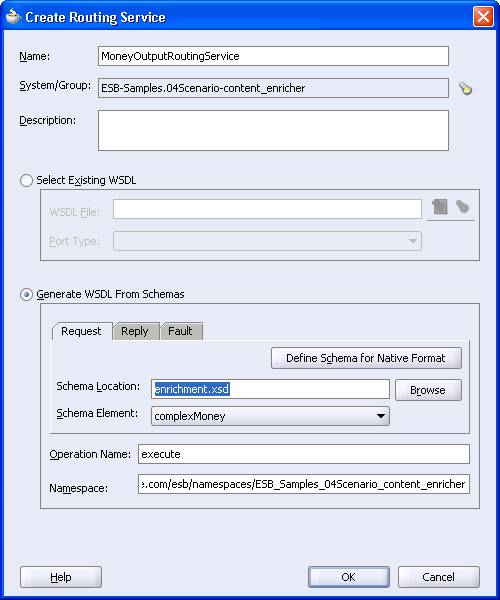The width and height of the screenshot is (500, 600).
Task: Click the Browse button for schema location
Action: (428, 390)
